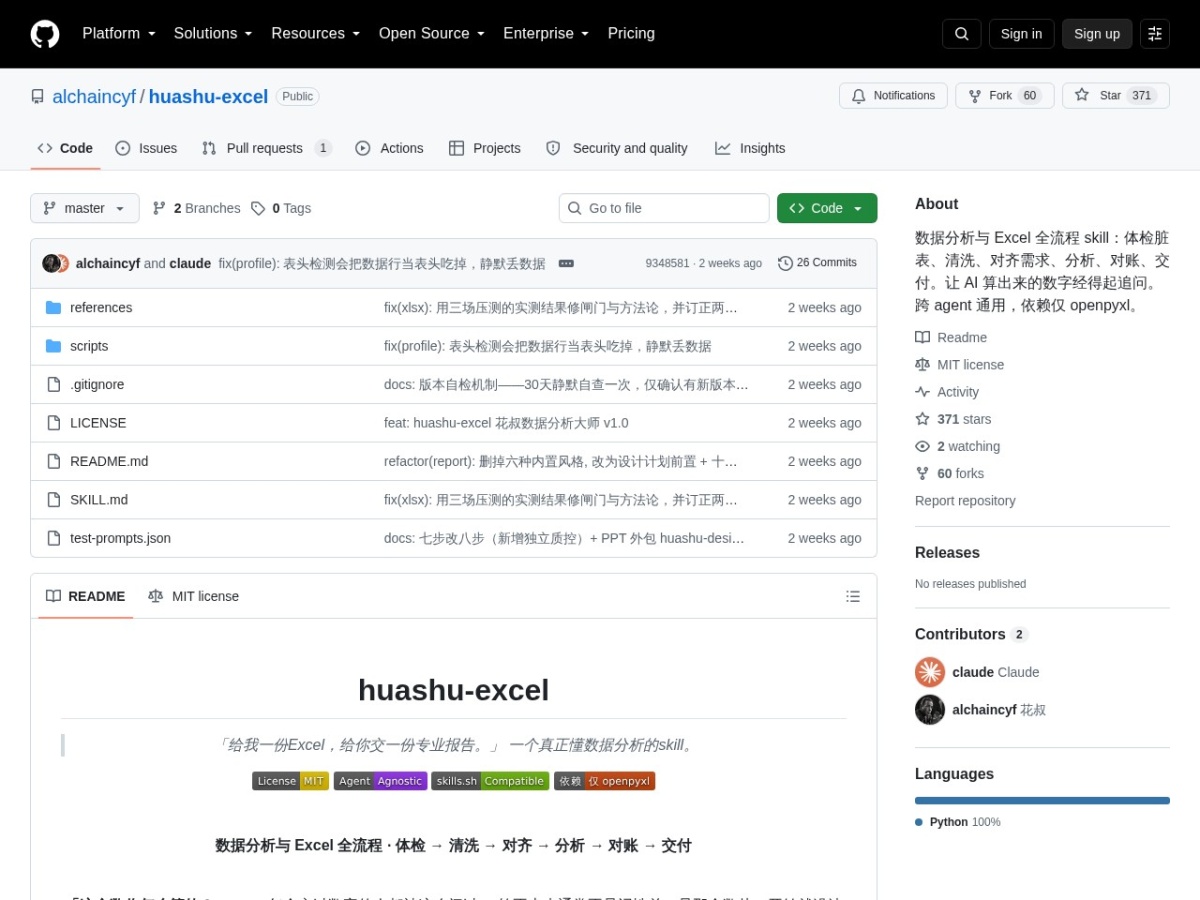Click the License MIT badge
Screen dimensions: 1200x900
click(290, 781)
